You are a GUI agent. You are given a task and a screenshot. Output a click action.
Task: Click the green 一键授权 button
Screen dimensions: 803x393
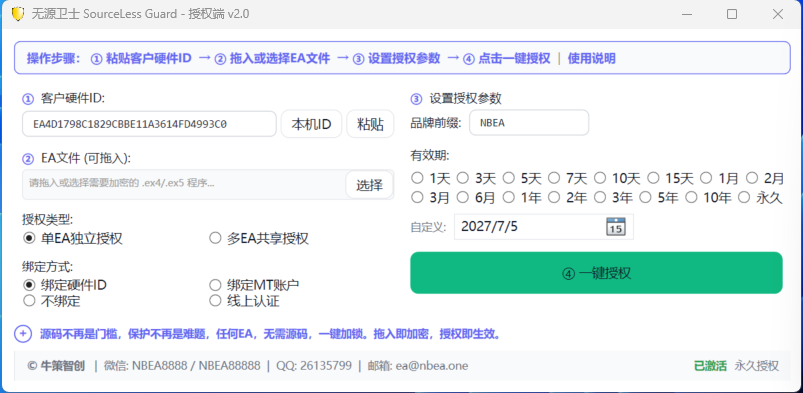pyautogui.click(x=597, y=273)
